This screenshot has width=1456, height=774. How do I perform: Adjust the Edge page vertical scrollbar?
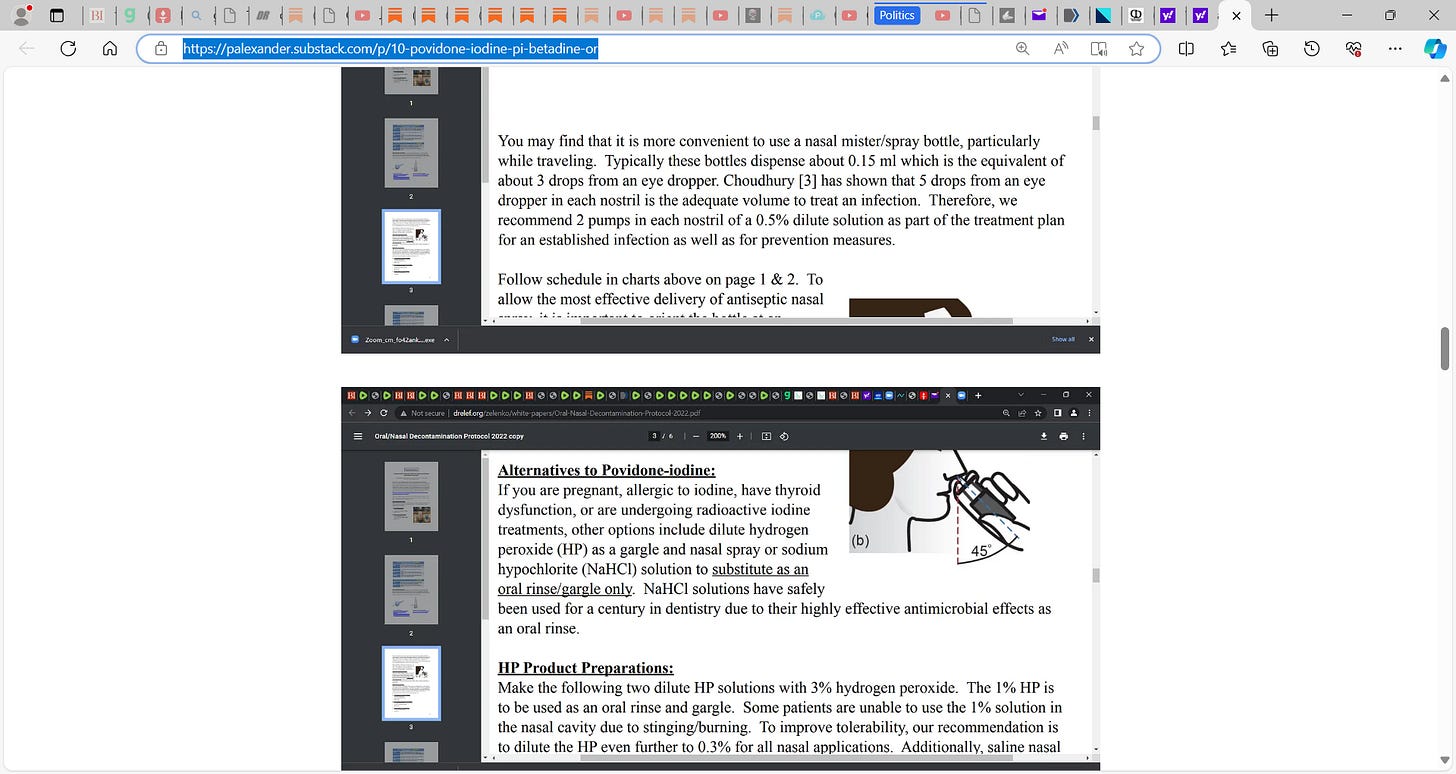point(1443,348)
